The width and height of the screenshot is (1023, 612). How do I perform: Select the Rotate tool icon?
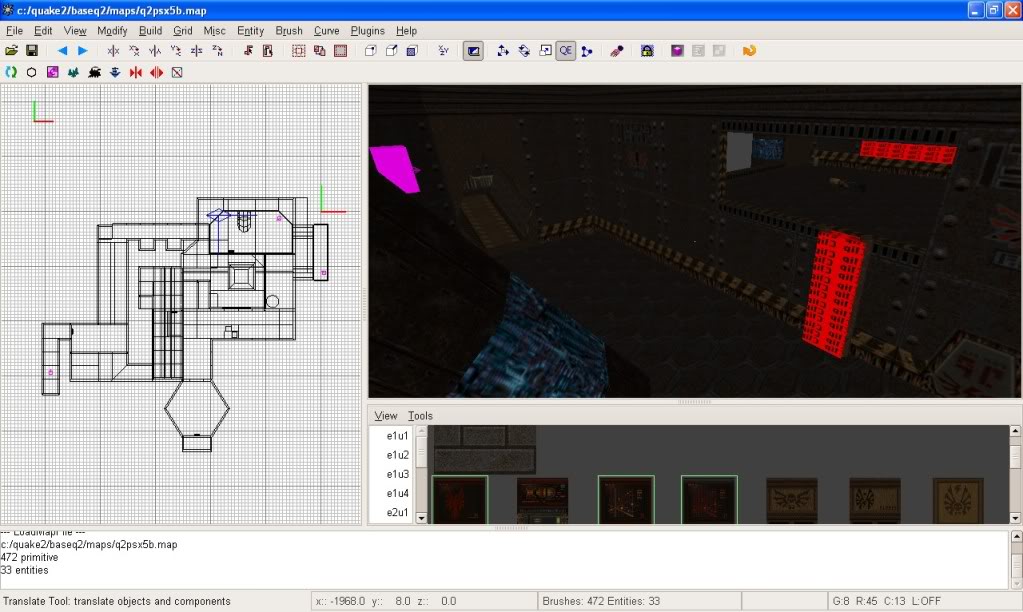(523, 50)
